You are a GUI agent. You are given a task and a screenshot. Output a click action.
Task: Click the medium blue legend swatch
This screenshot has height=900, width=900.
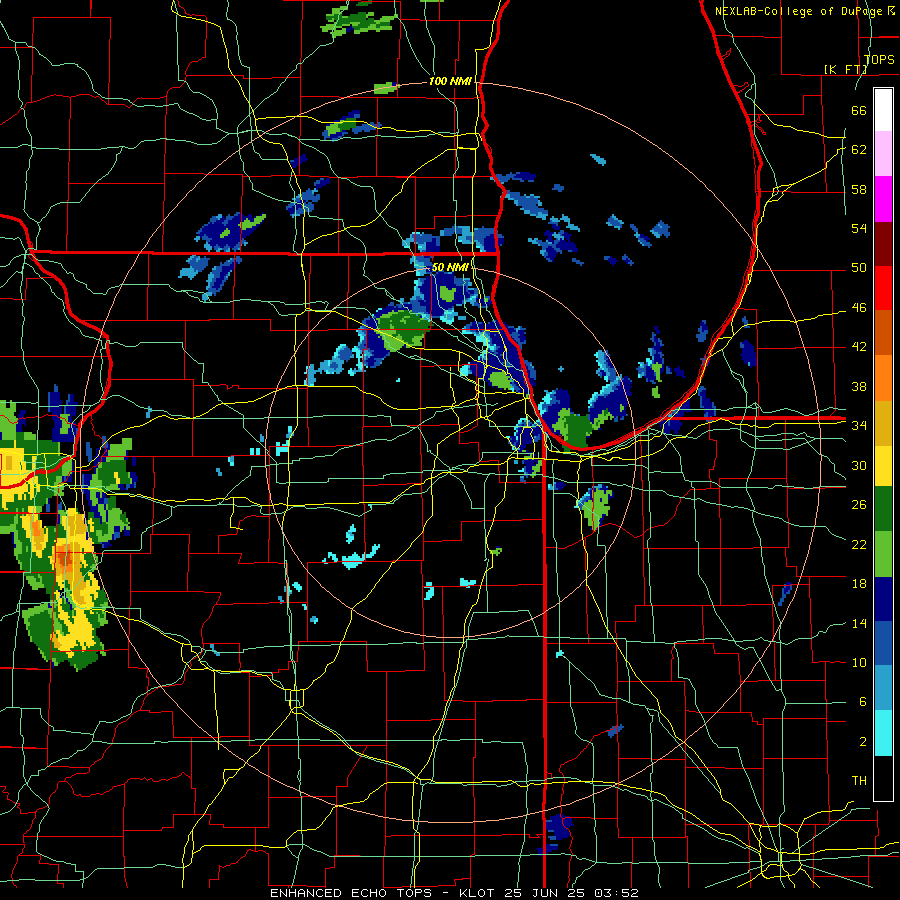tap(883, 643)
